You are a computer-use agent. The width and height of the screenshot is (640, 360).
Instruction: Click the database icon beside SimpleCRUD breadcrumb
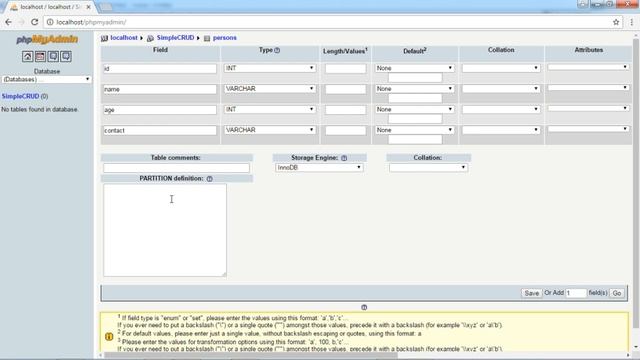pyautogui.click(x=150, y=38)
